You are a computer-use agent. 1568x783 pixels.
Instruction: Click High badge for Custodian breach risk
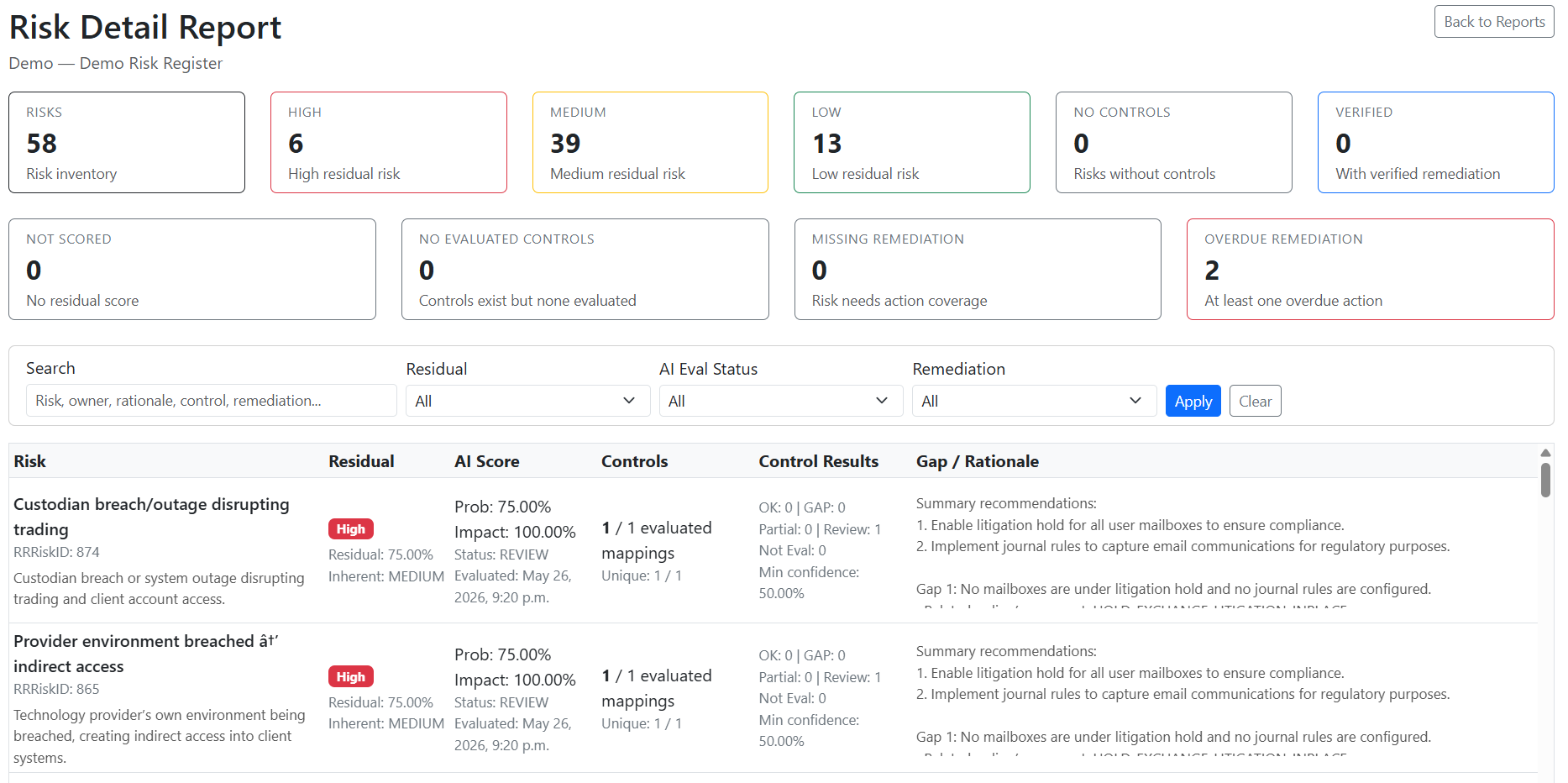350,528
